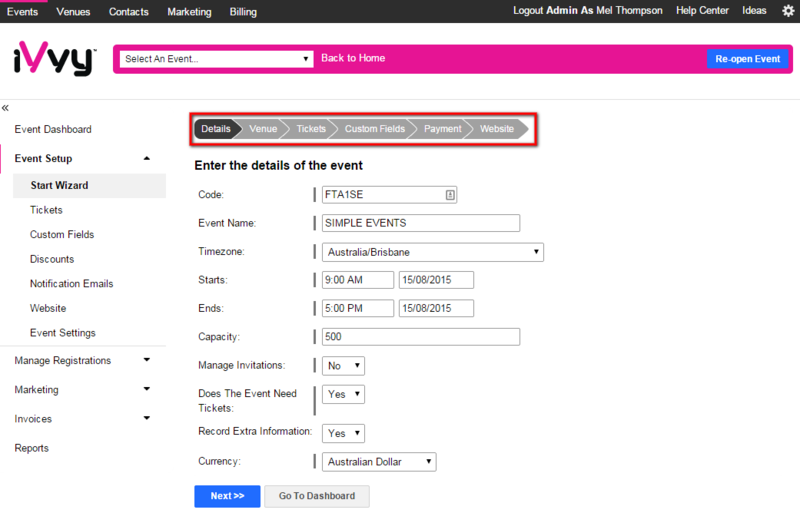The width and height of the screenshot is (800, 513).
Task: Open Discounts in the sidebar
Action: tap(52, 259)
